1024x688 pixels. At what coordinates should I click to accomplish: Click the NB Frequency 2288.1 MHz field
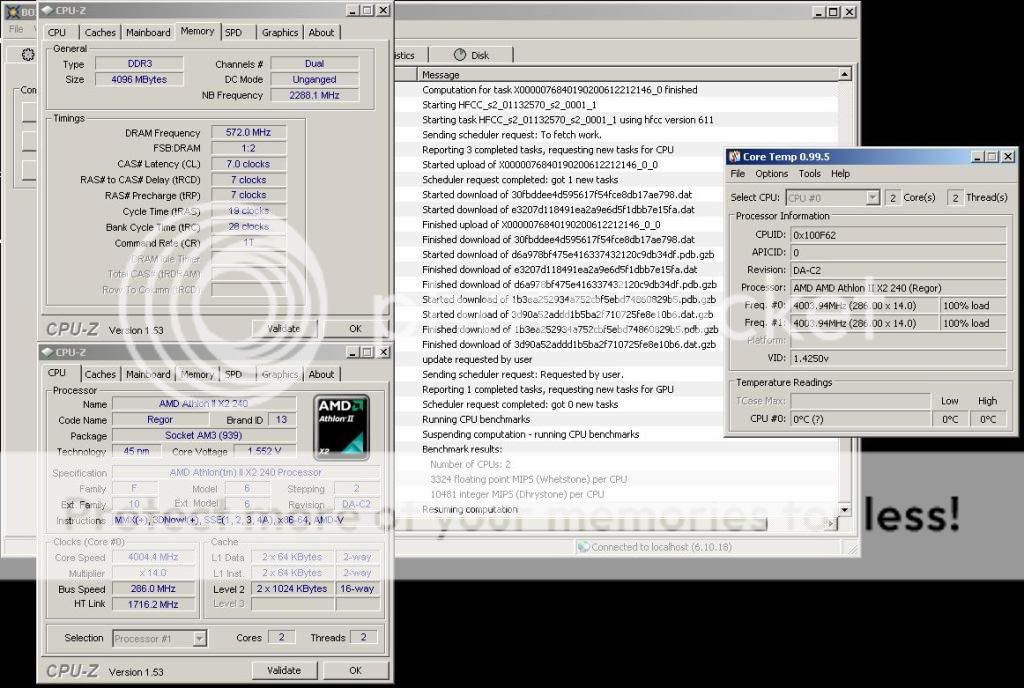pos(314,95)
